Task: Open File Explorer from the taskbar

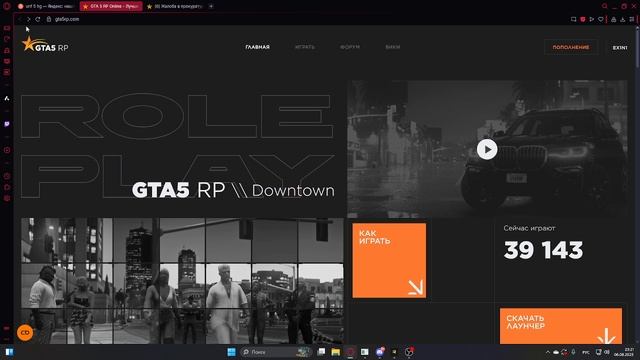Action: pyautogui.click(x=336, y=352)
